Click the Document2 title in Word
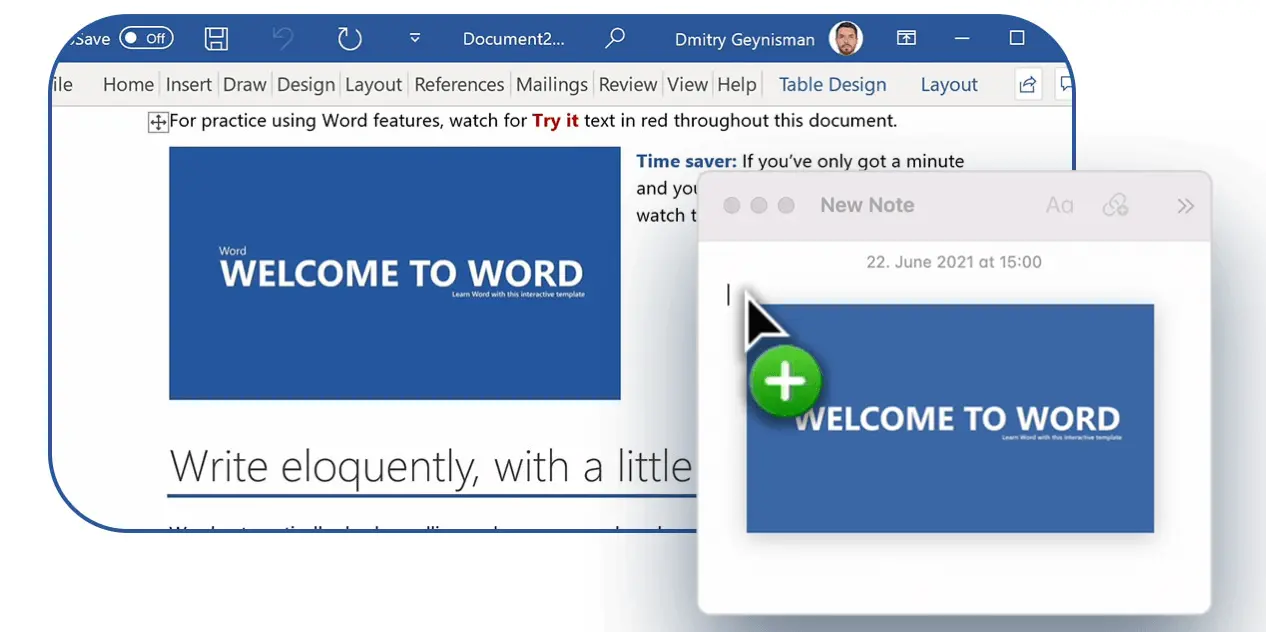The height and width of the screenshot is (632, 1266). [513, 39]
